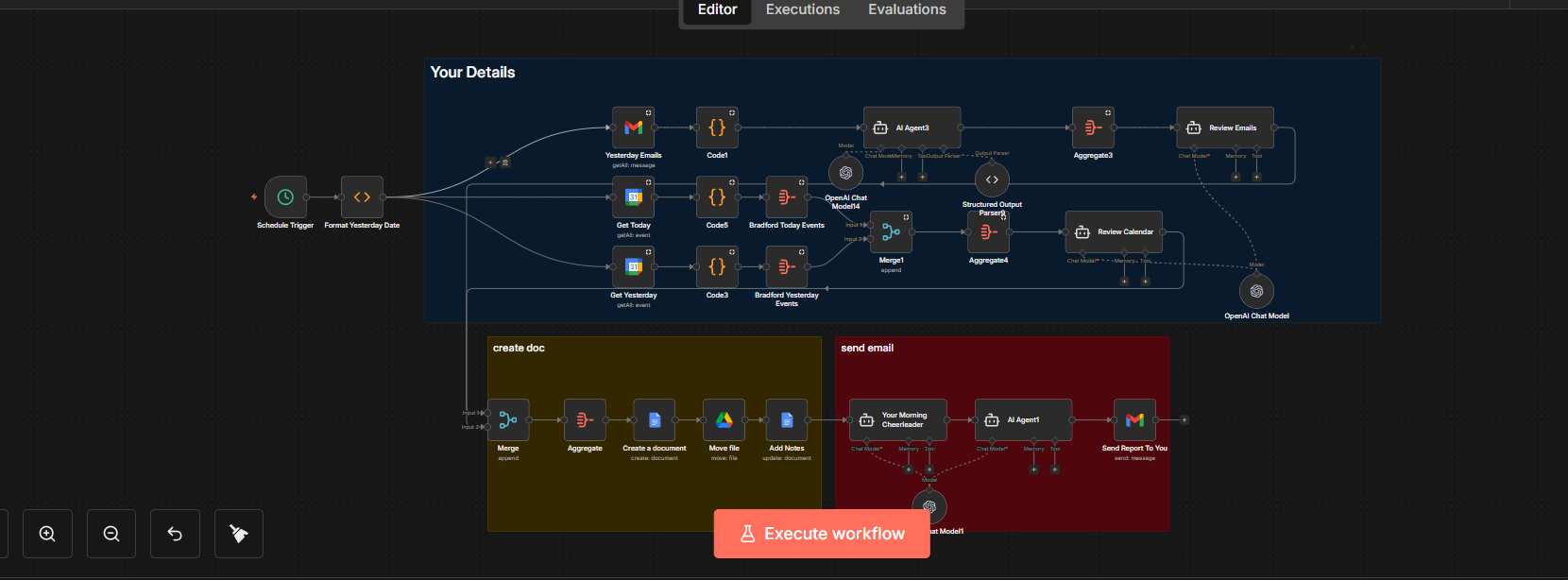Open the Structured Output Parser node
Image resolution: width=1568 pixels, height=580 pixels.
[x=992, y=179]
